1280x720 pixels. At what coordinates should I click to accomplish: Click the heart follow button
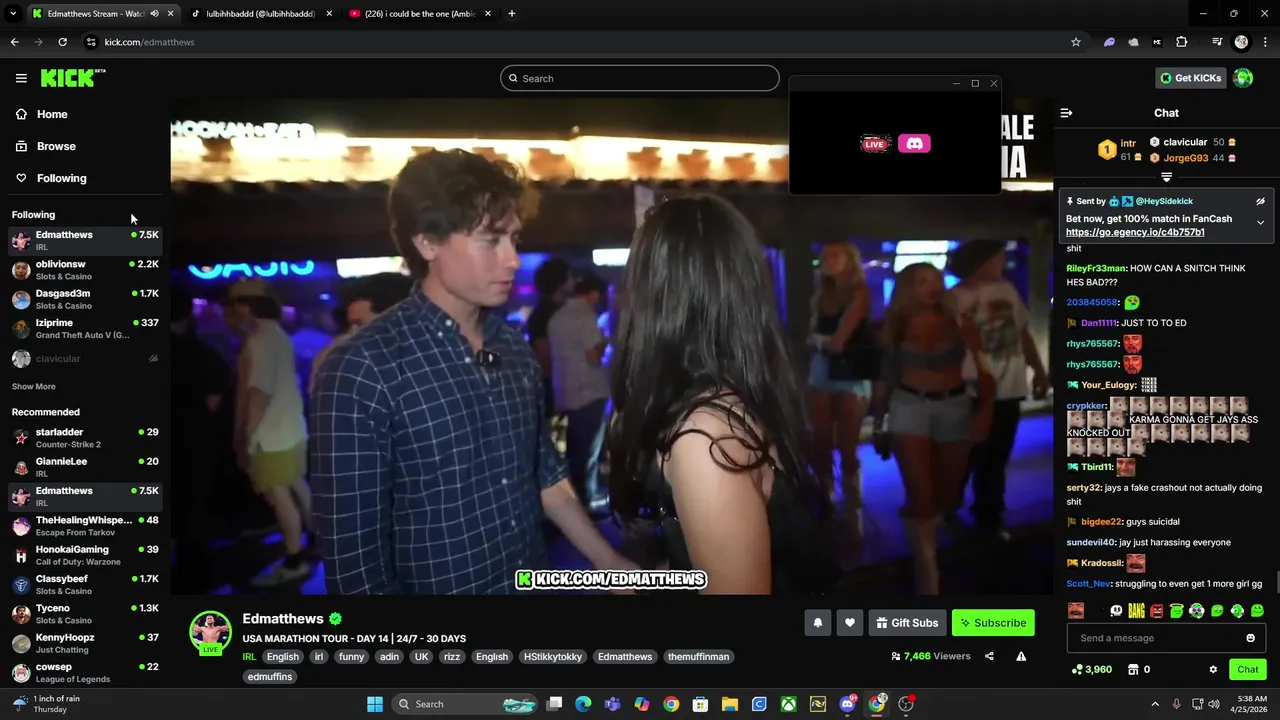(849, 623)
